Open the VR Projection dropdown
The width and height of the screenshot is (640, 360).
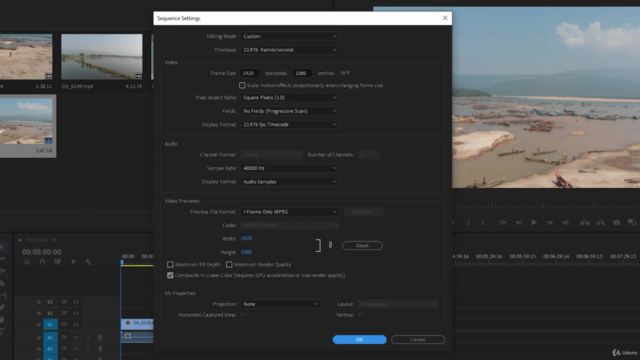coord(280,304)
